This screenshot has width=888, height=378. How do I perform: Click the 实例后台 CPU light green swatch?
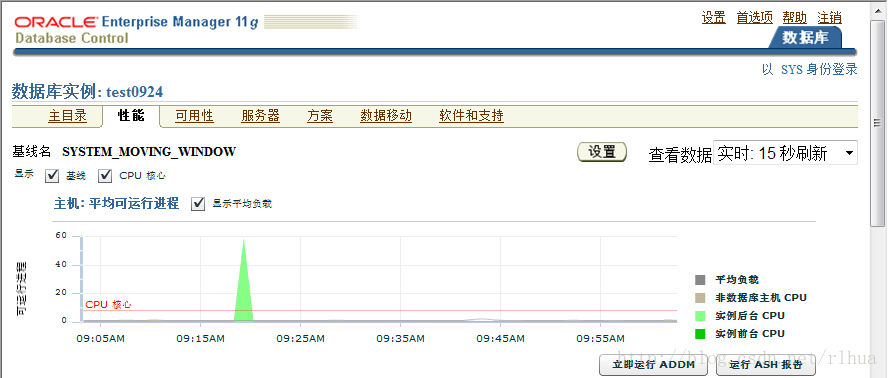click(700, 316)
